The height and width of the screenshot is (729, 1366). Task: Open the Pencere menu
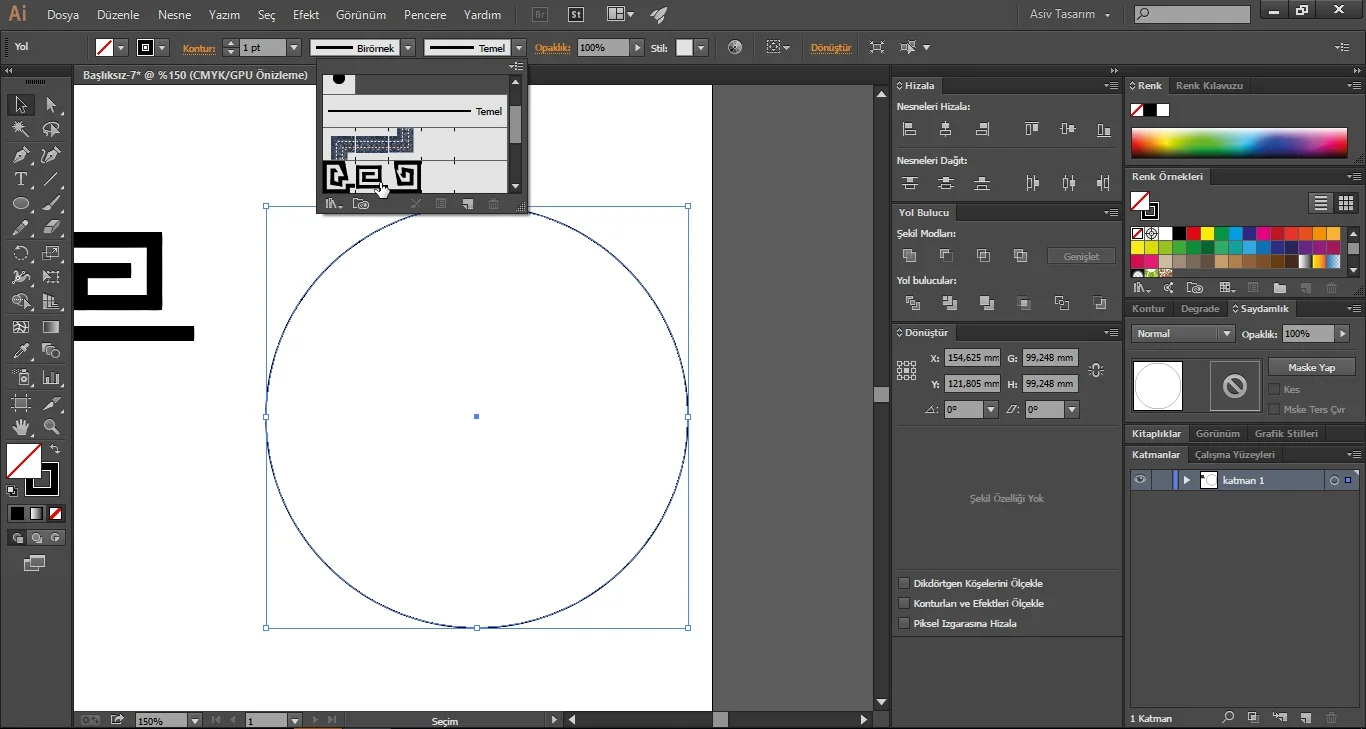pyautogui.click(x=425, y=15)
